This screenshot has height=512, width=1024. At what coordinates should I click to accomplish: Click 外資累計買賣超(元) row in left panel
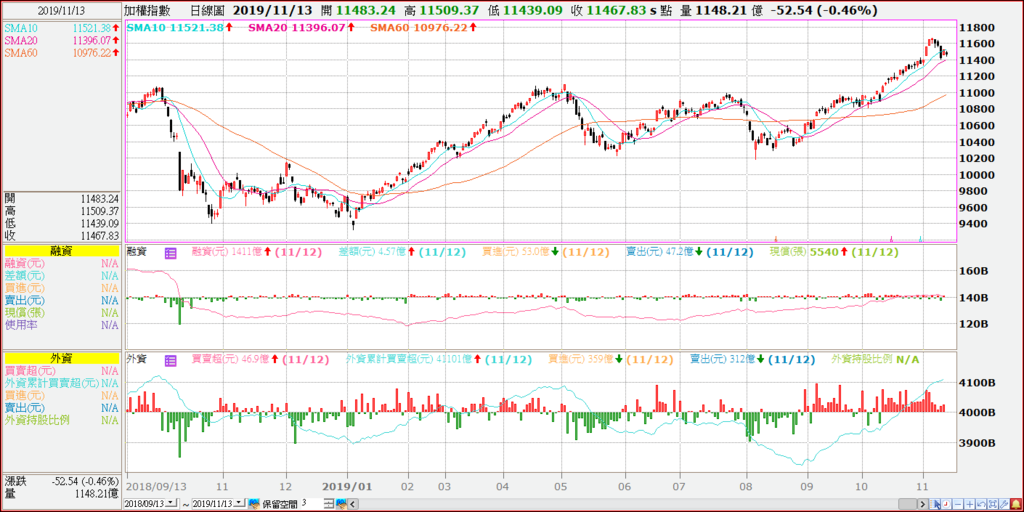point(61,383)
